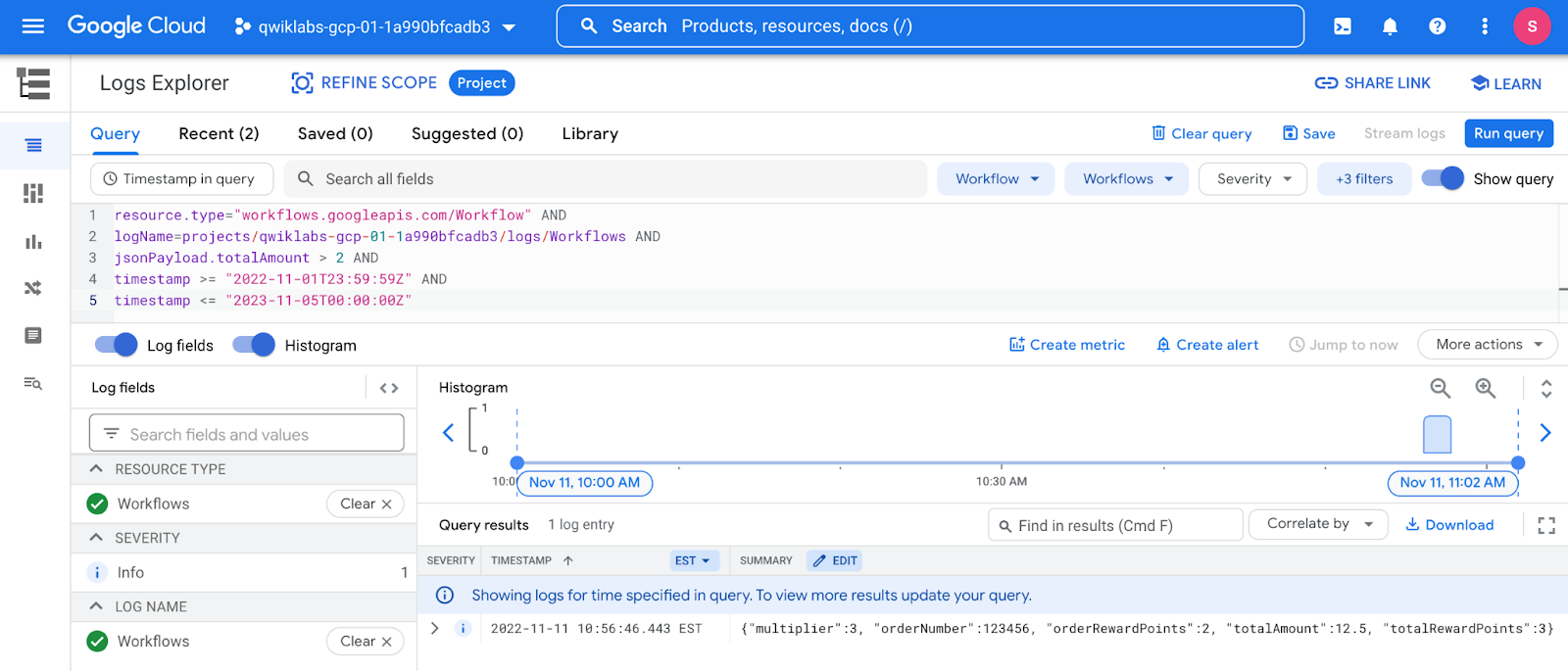This screenshot has width=1568, height=671.
Task: Turn off the Log fields toggle
Action: 116,345
